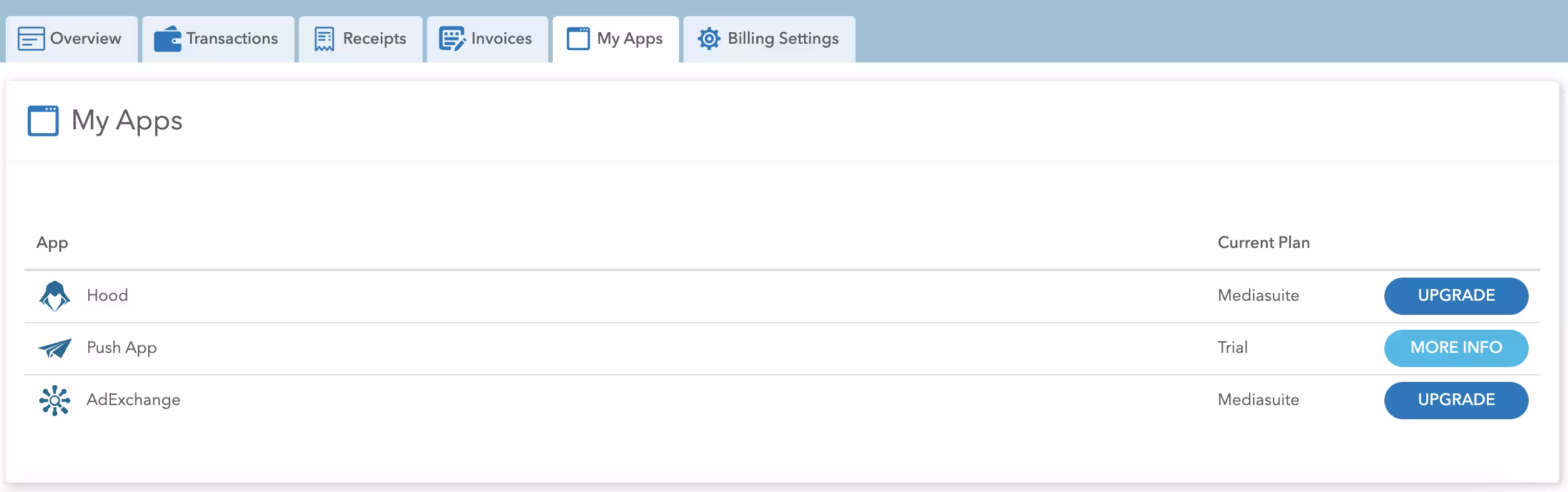Open the Hood app name

[108, 296]
